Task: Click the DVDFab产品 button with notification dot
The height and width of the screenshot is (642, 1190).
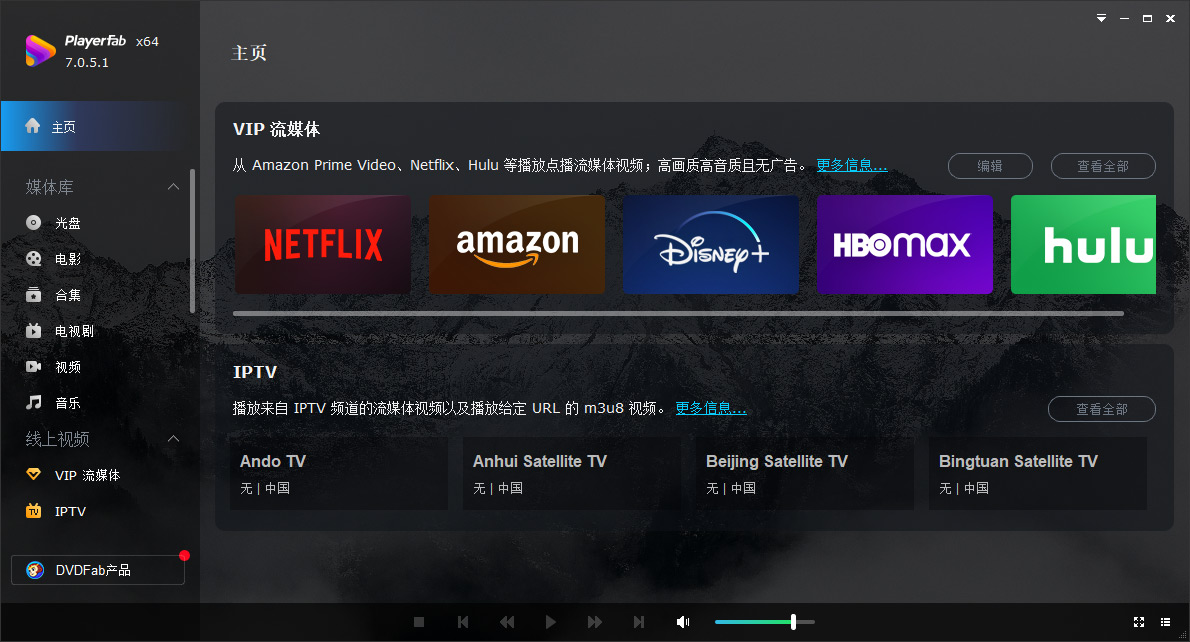Action: [97, 569]
